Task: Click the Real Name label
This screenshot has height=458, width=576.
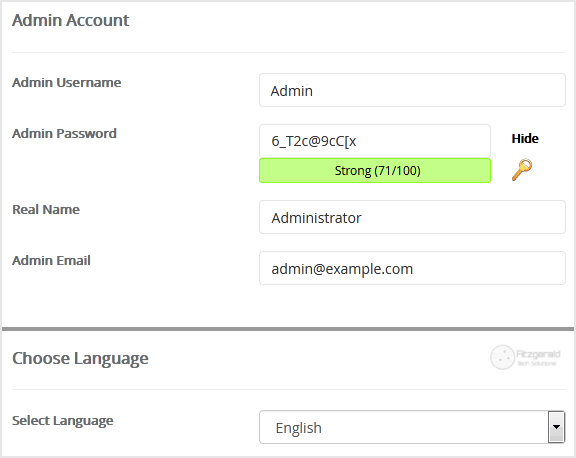Action: point(46,209)
